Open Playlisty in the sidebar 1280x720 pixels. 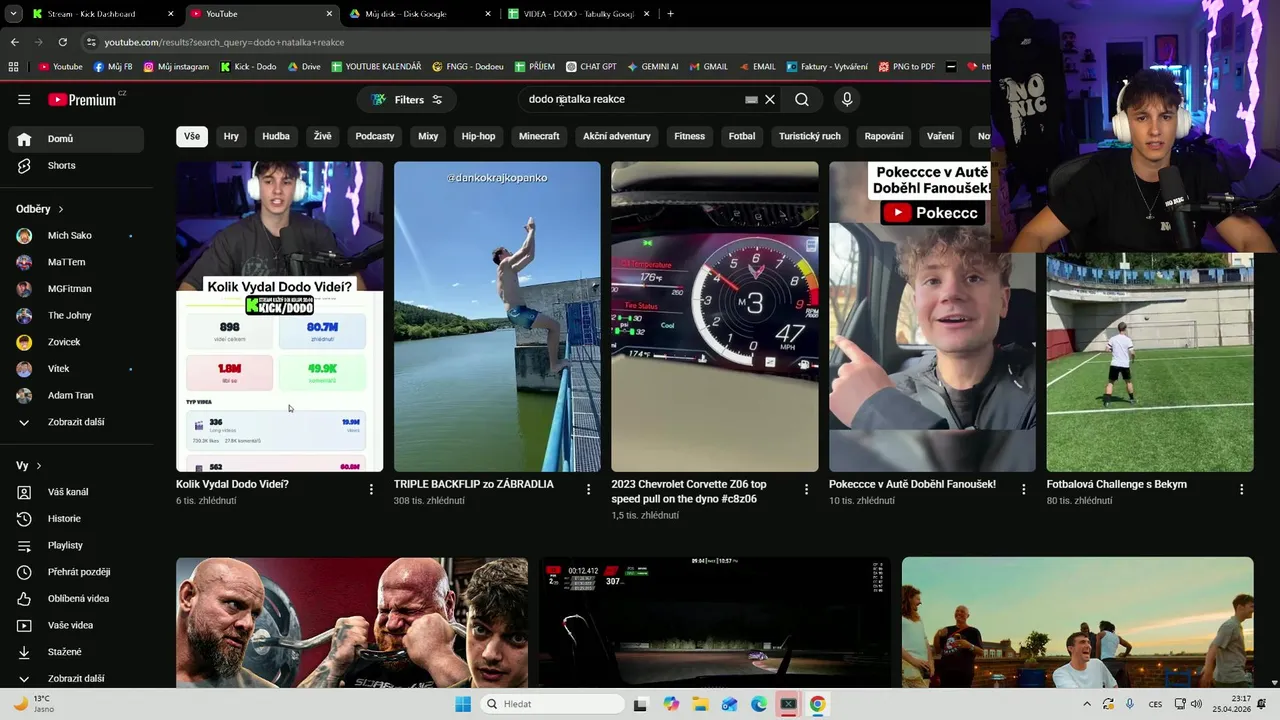76,546
